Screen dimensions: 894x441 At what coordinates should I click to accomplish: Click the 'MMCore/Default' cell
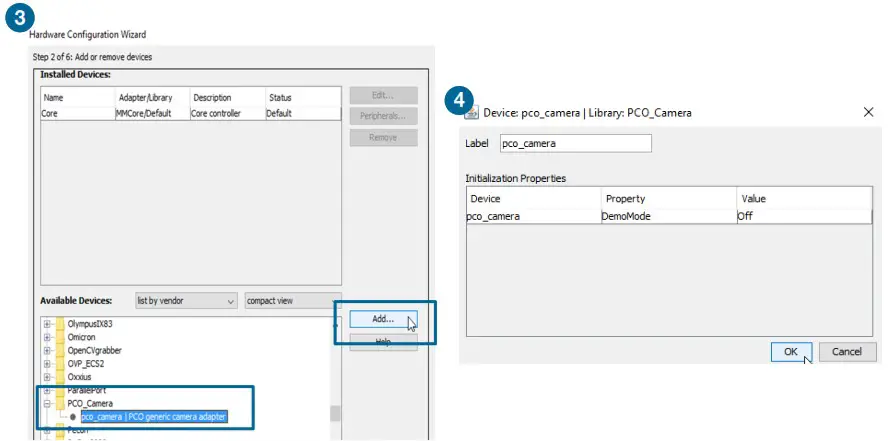click(x=152, y=113)
